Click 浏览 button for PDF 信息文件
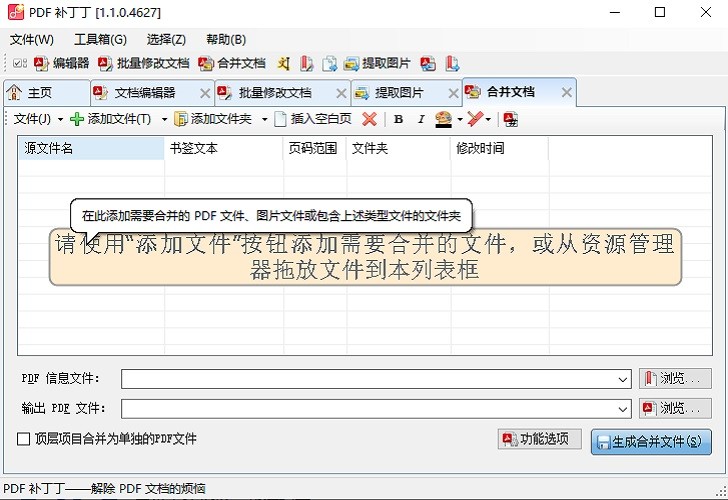This screenshot has height=500, width=728. click(x=675, y=378)
